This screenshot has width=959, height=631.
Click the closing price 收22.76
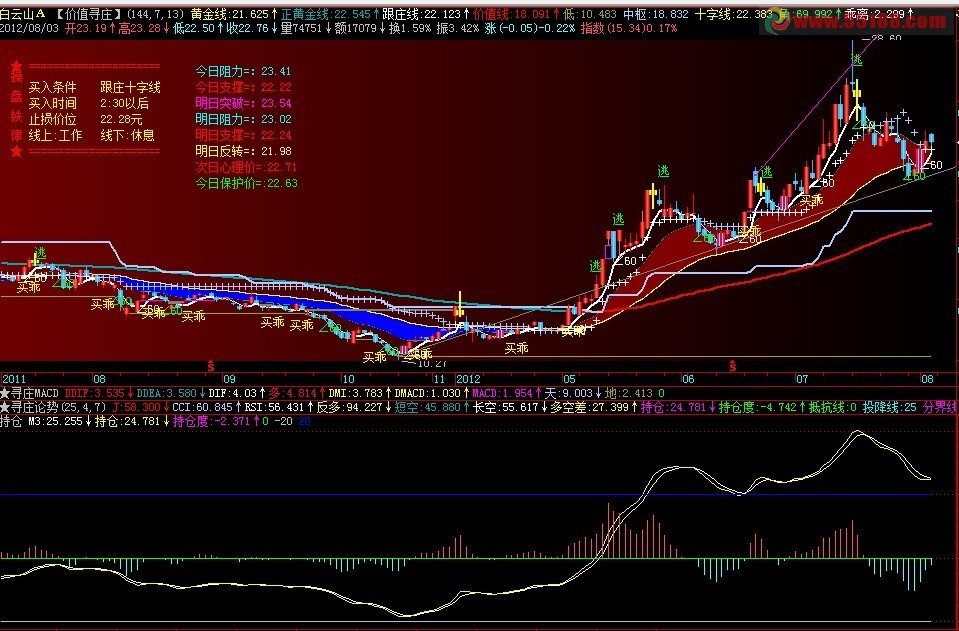pos(246,28)
